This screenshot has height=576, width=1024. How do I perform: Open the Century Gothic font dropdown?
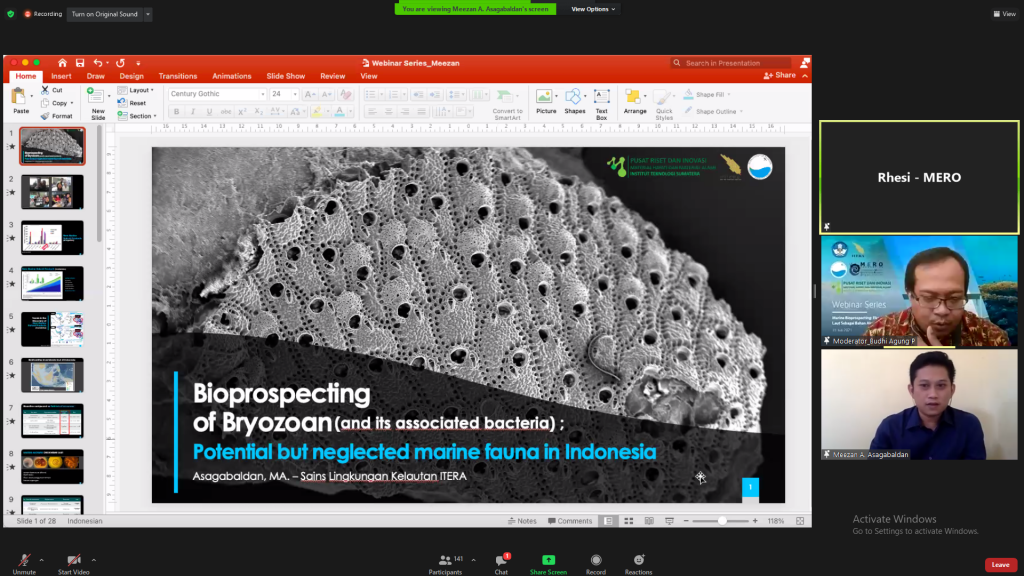tap(217, 94)
